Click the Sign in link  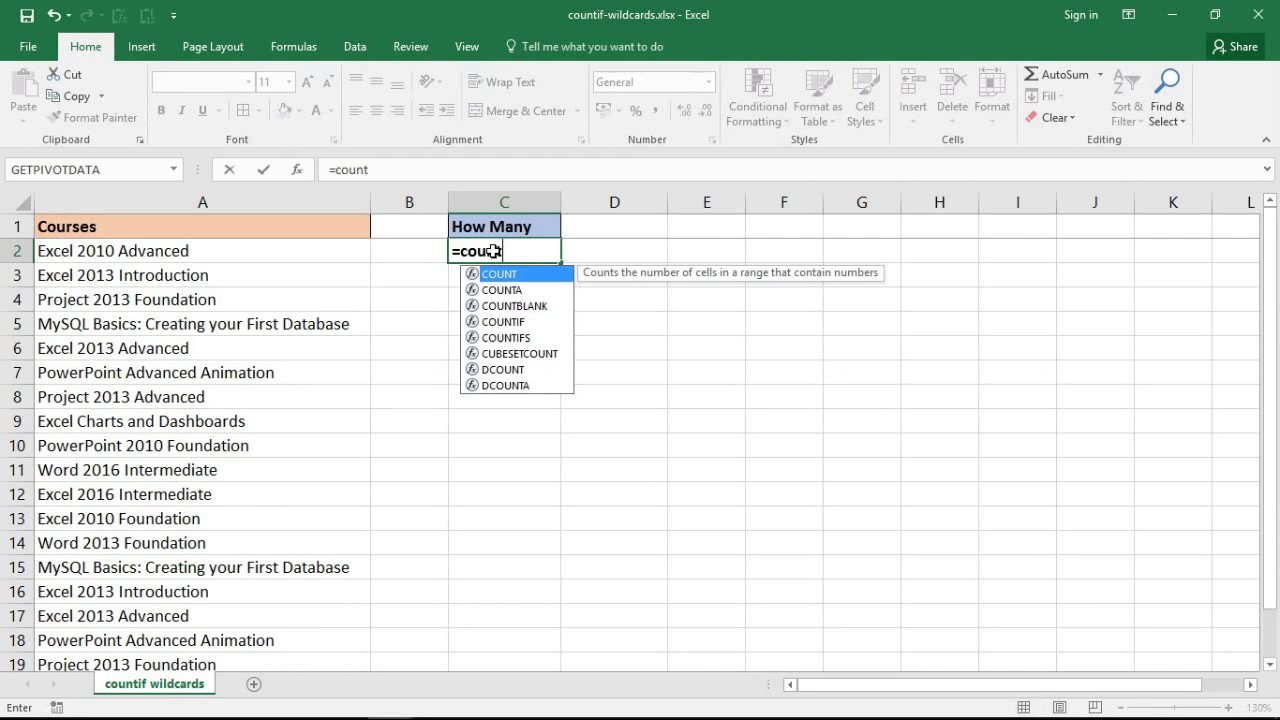point(1080,15)
